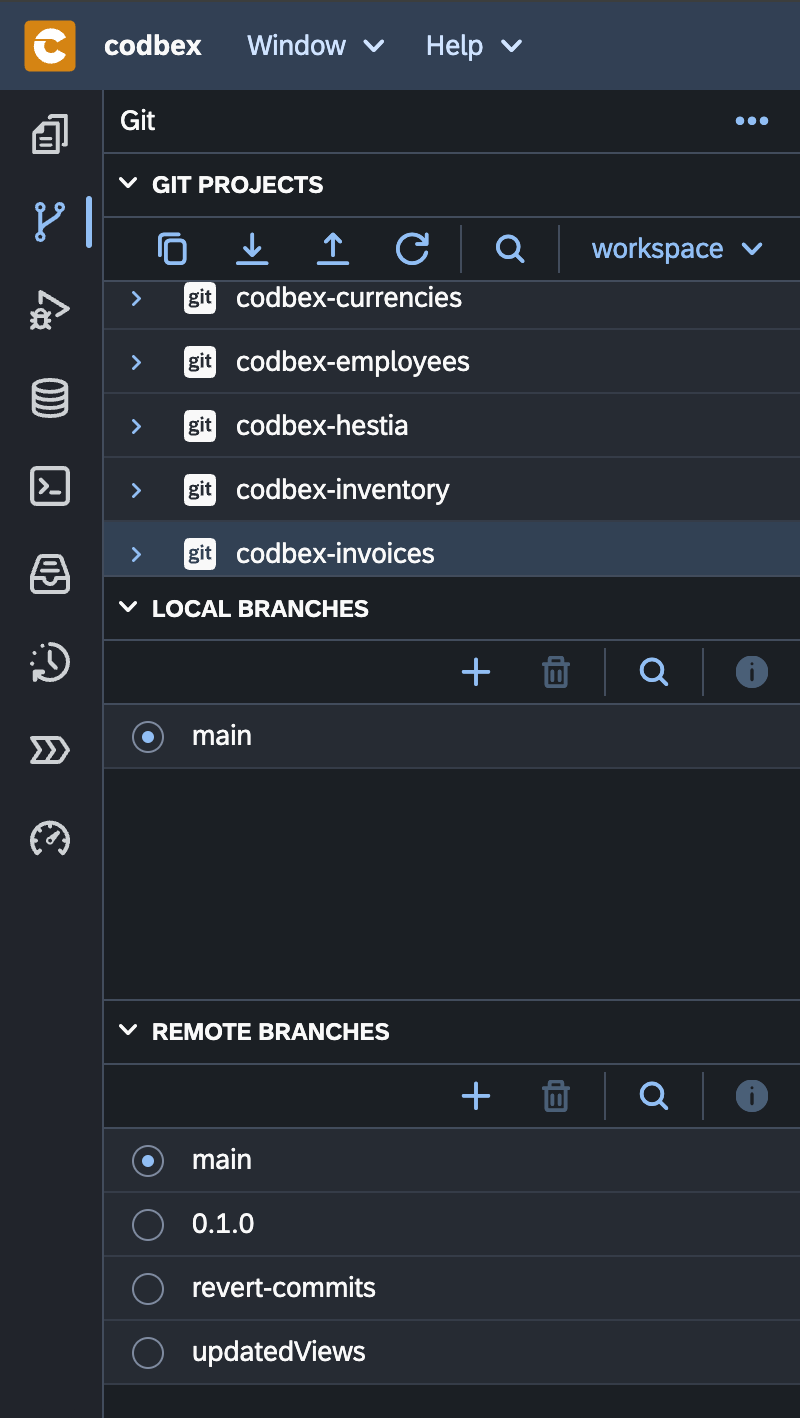
Task: Click the clone repository icon in Git Projects
Action: pos(173,248)
